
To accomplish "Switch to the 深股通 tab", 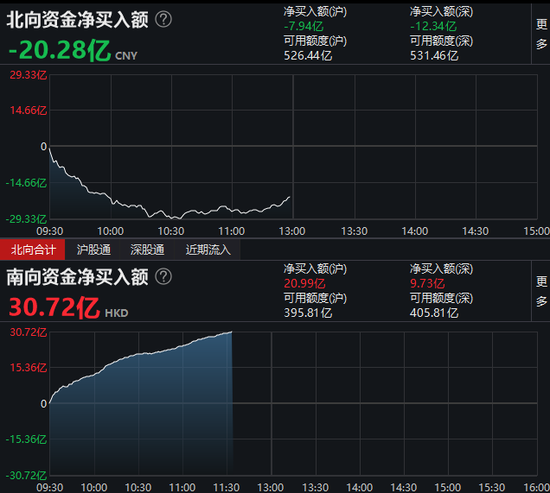I will click(x=147, y=249).
